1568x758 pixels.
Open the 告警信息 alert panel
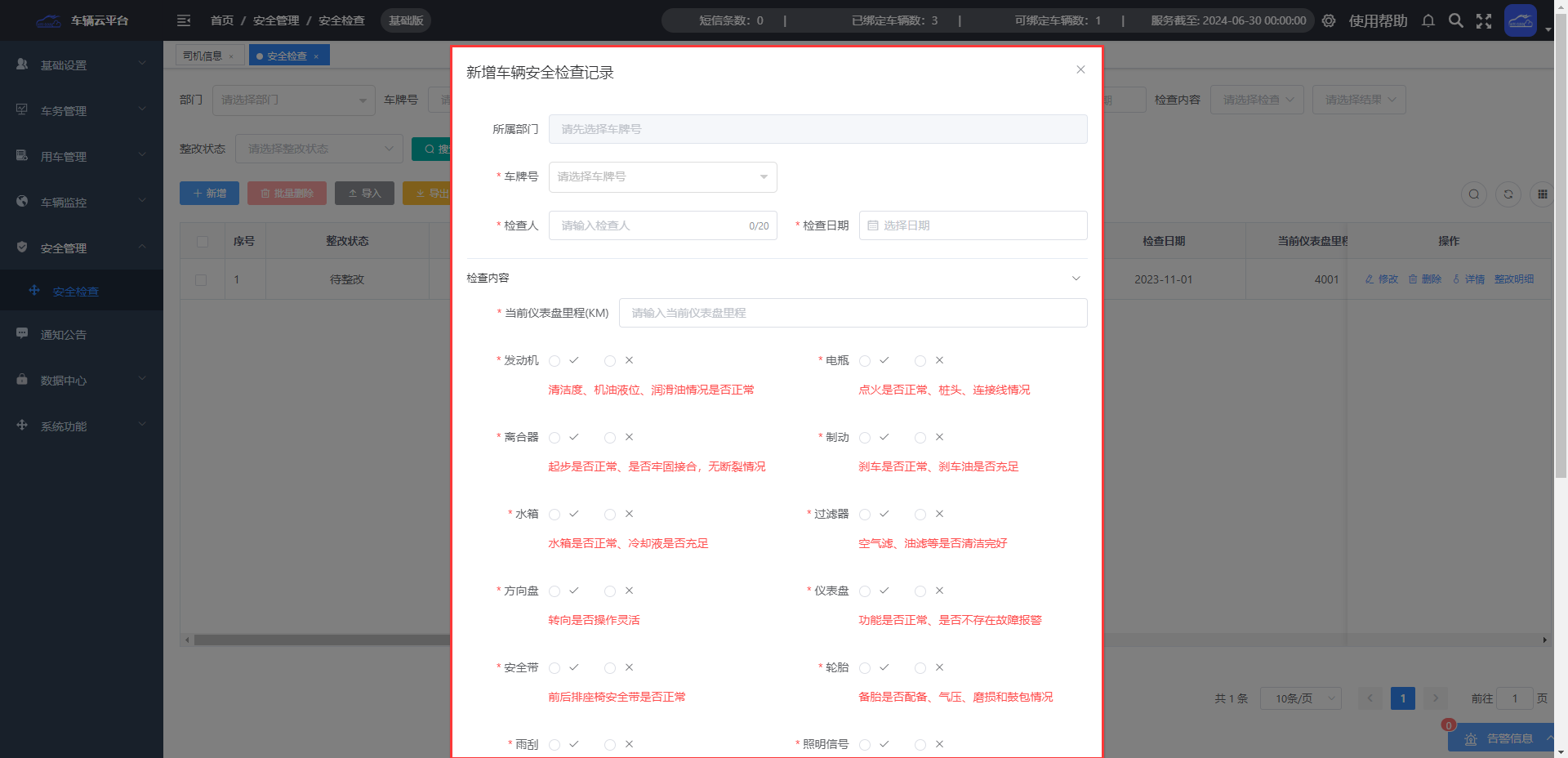[x=1501, y=738]
